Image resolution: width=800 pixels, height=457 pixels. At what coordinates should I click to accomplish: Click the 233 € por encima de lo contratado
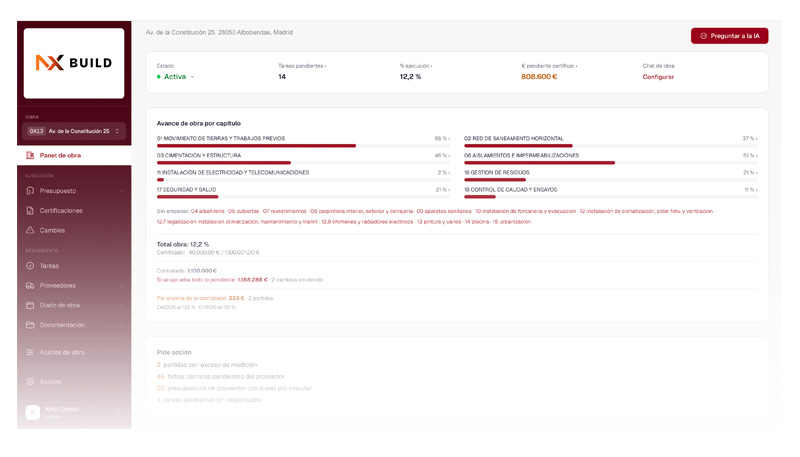pos(236,298)
